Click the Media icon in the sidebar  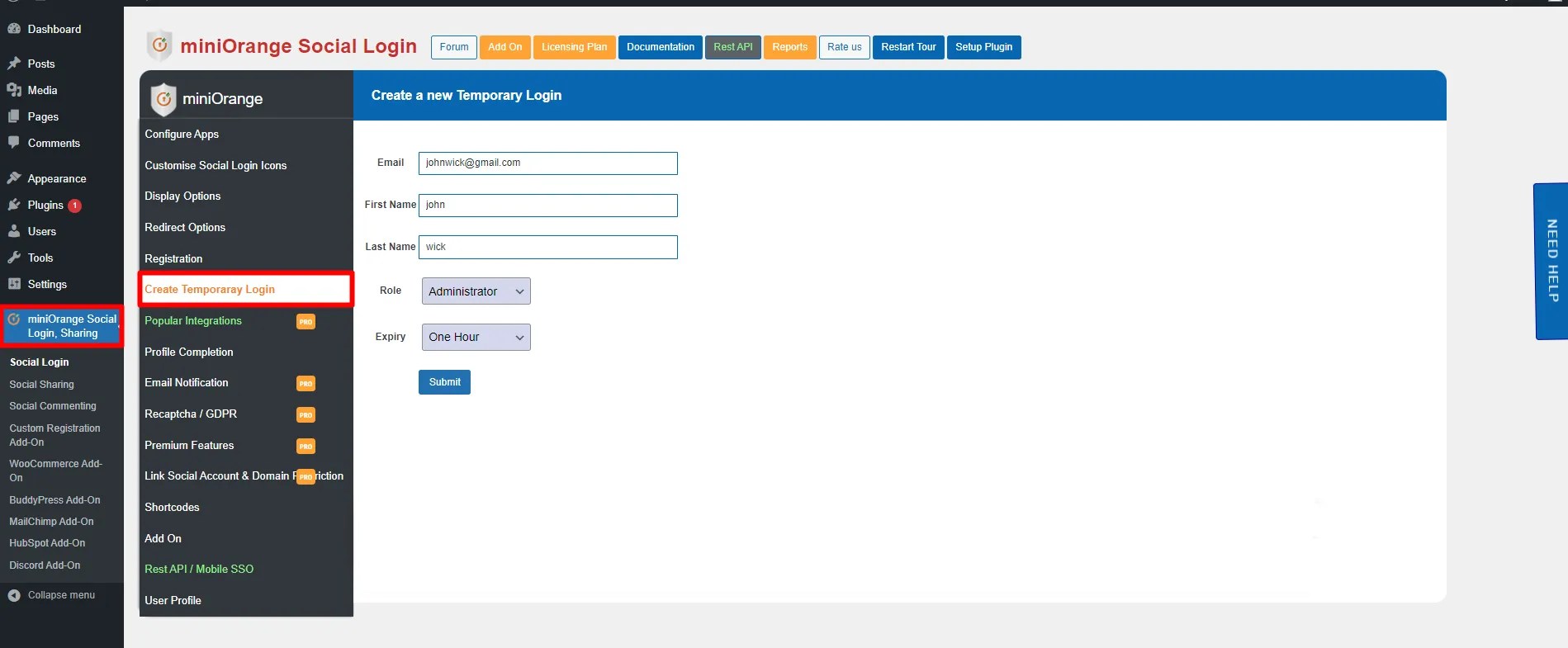(14, 90)
